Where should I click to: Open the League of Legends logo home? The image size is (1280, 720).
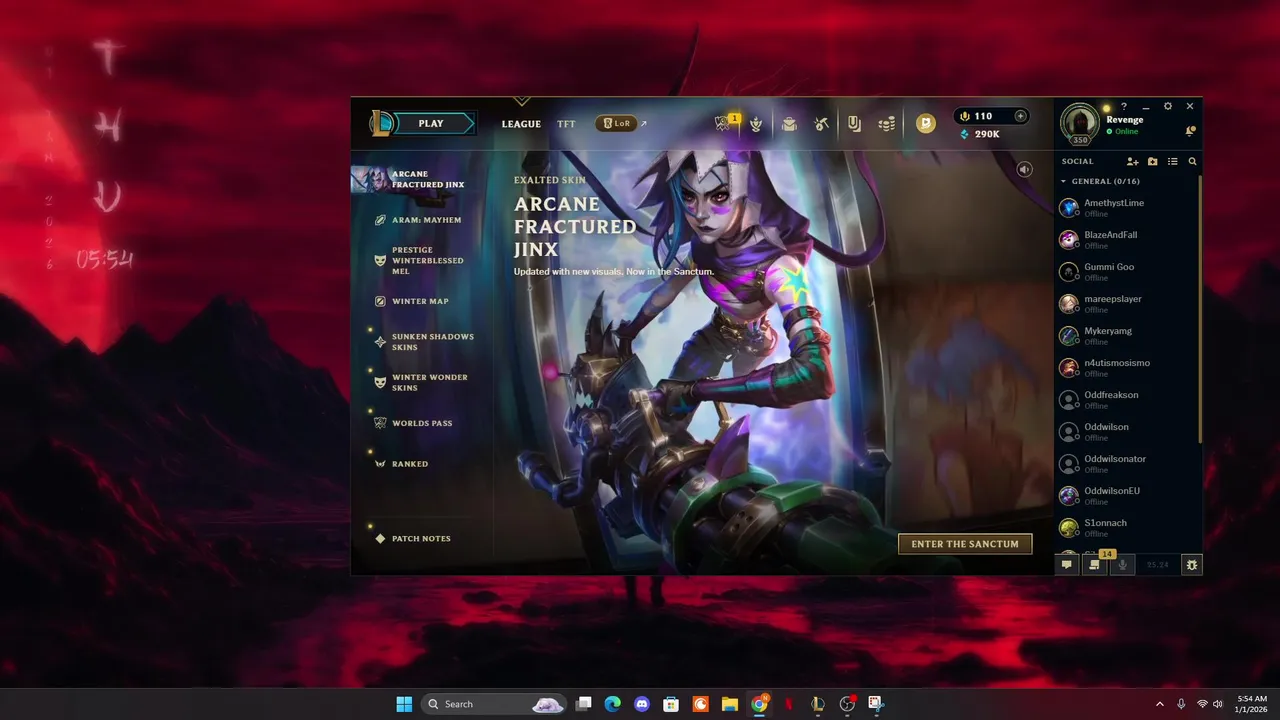point(381,123)
